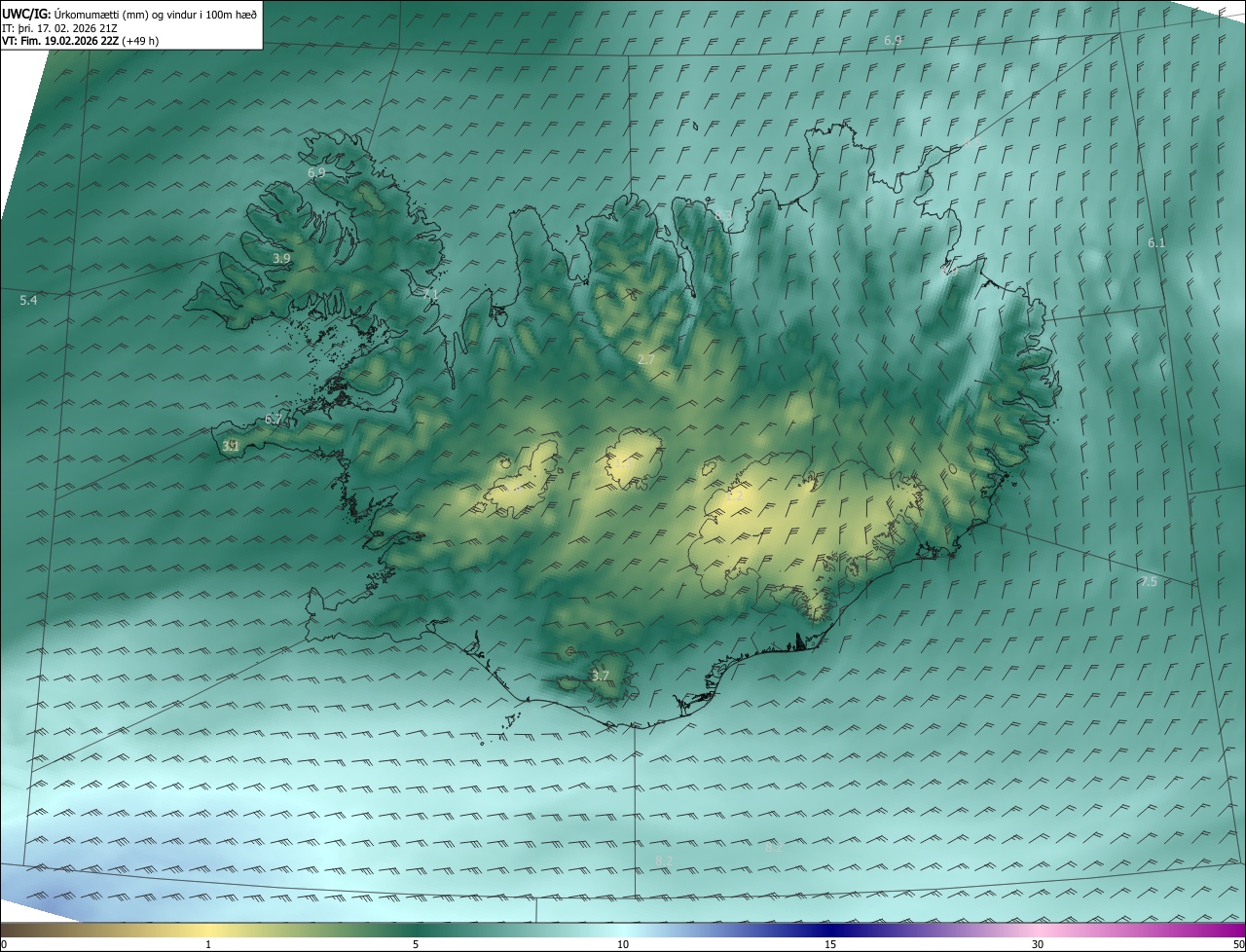Click the "VT: Fim. 19.02.2026 22Z" valid time line
The height and width of the screenshot is (952, 1246).
click(x=81, y=41)
